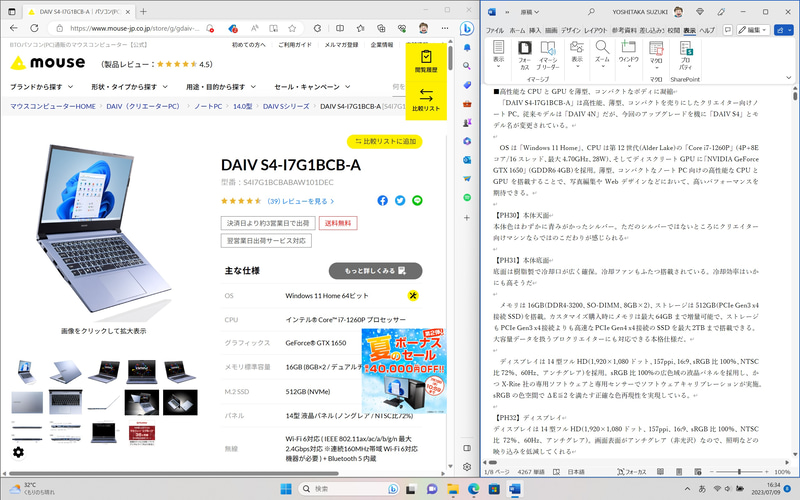The image size is (800, 500).
Task: Click the customize wrench icon beside OS
Action: [x=413, y=295]
